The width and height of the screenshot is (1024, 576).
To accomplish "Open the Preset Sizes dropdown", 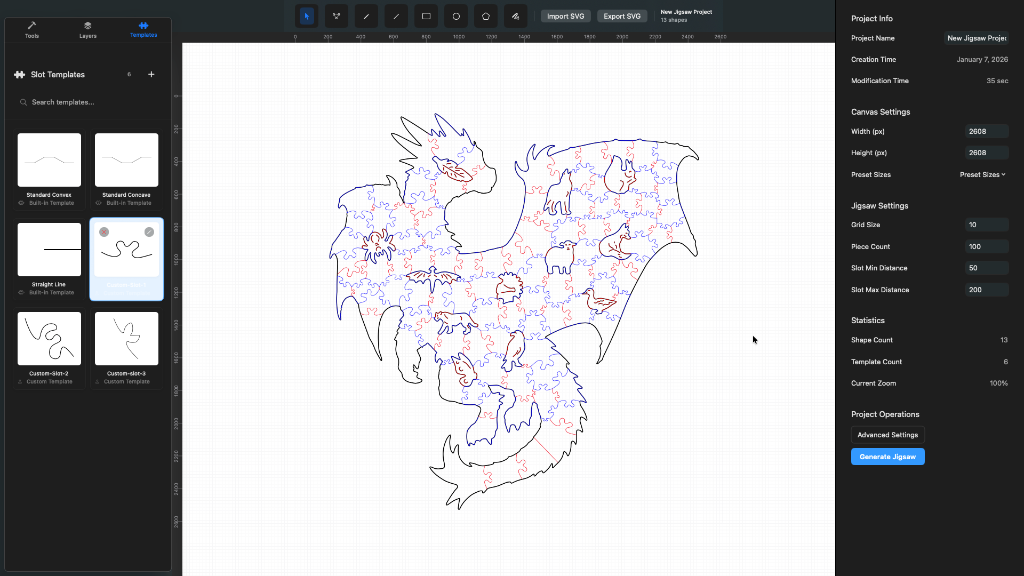I will [981, 174].
